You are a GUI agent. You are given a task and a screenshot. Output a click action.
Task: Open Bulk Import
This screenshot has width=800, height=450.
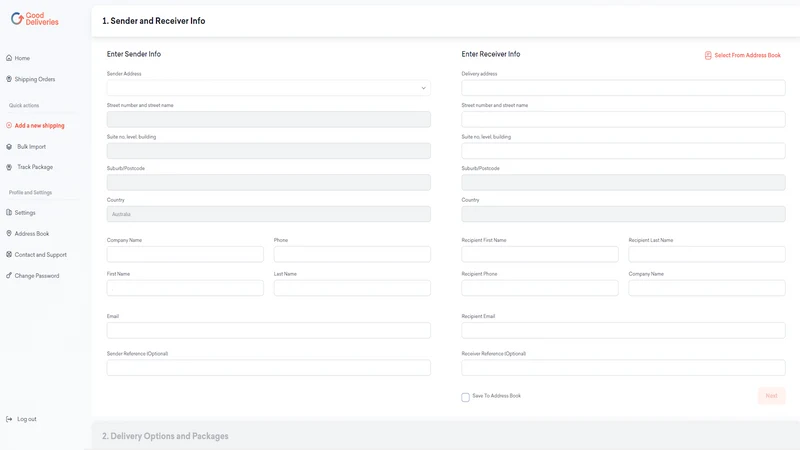[31, 146]
